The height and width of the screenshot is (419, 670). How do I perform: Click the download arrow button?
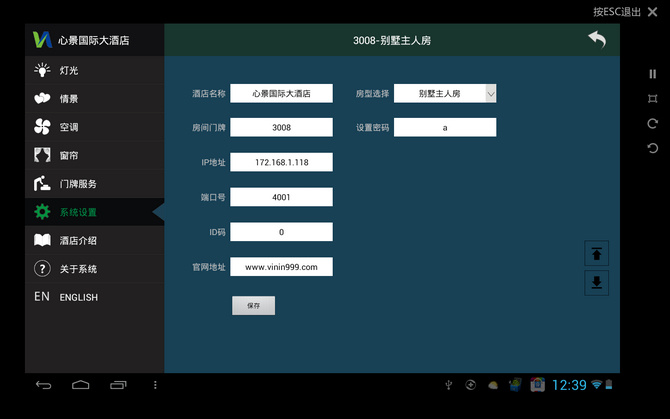click(597, 282)
